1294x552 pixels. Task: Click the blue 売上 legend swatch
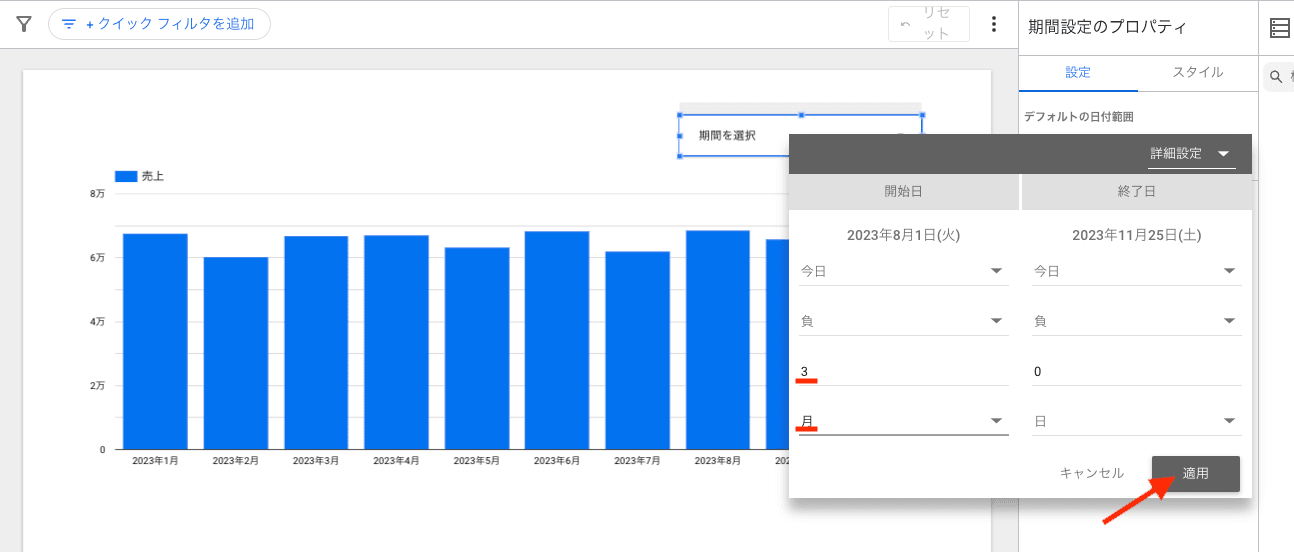coord(126,176)
